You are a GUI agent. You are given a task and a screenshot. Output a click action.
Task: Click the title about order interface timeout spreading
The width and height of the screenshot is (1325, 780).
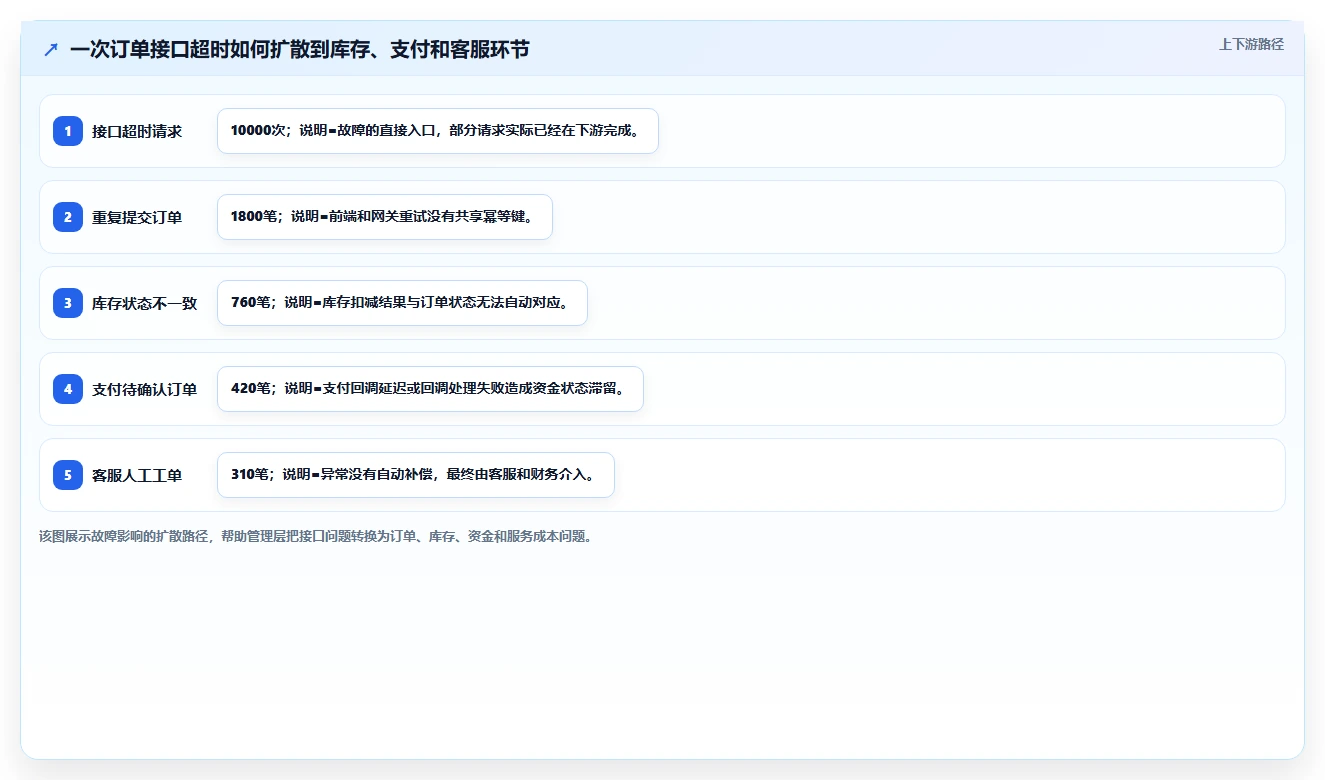[299, 49]
